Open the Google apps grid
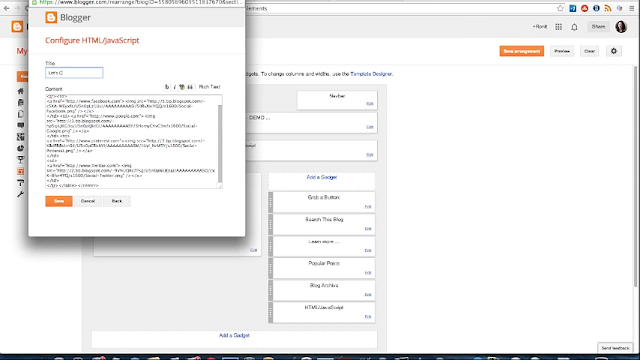The width and height of the screenshot is (640, 360). pos(558,27)
